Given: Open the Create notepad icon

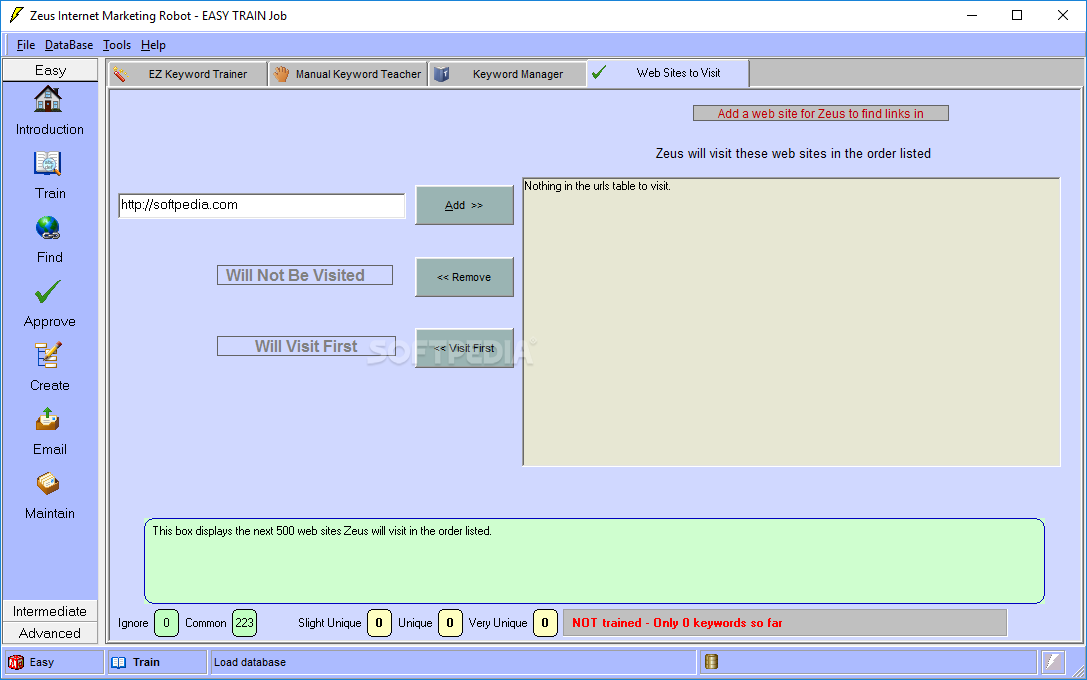Looking at the screenshot, I should (48, 356).
